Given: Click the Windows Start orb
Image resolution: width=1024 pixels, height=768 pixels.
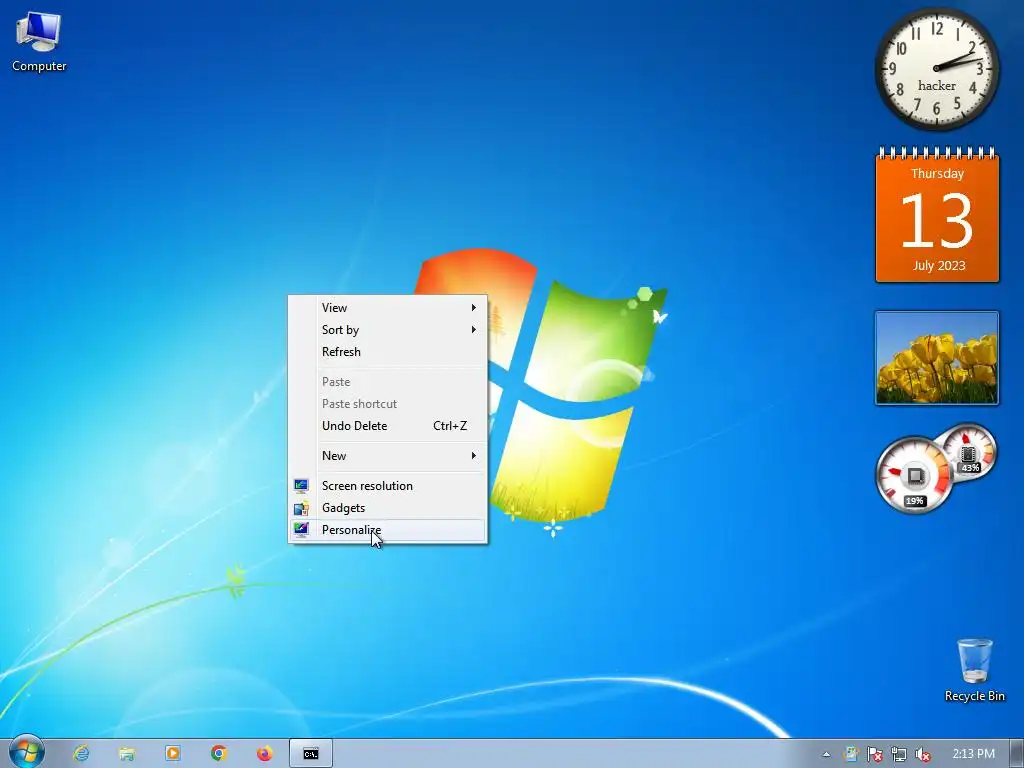Looking at the screenshot, I should click(26, 752).
